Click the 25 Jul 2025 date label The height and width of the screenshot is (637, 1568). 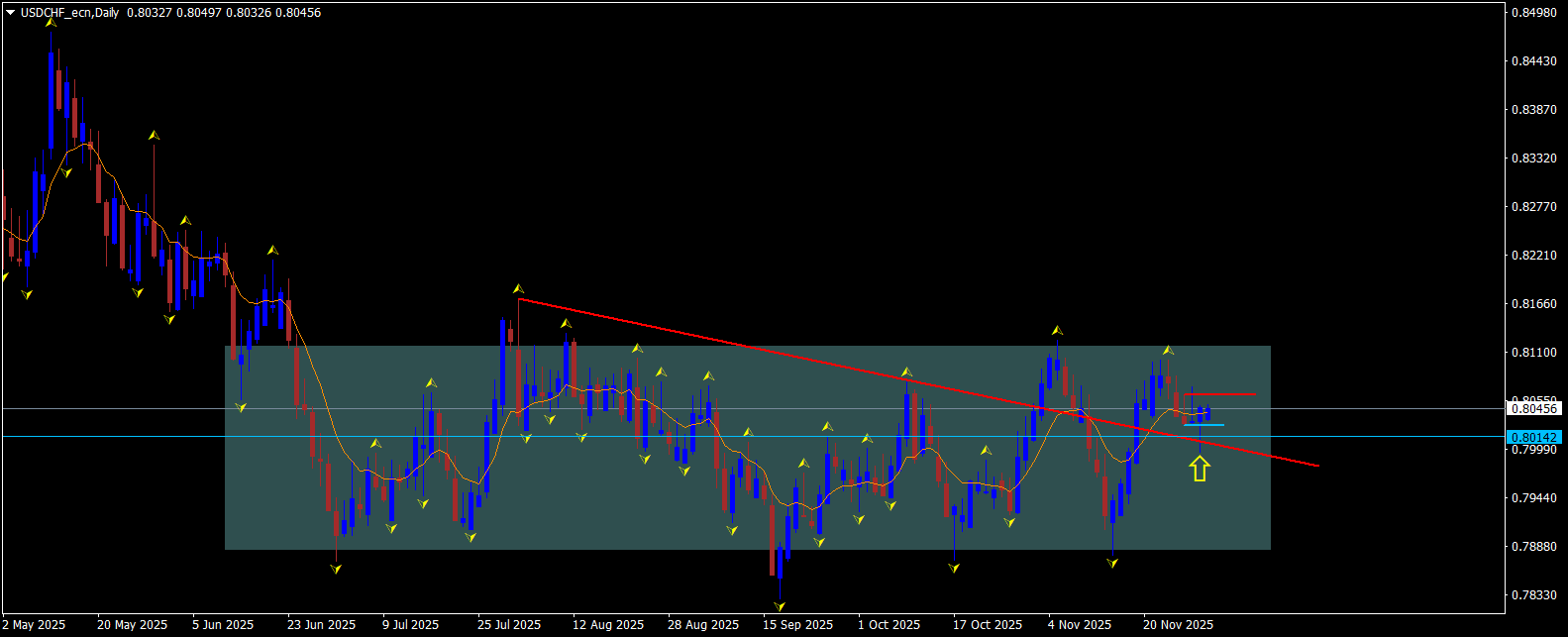click(x=509, y=625)
